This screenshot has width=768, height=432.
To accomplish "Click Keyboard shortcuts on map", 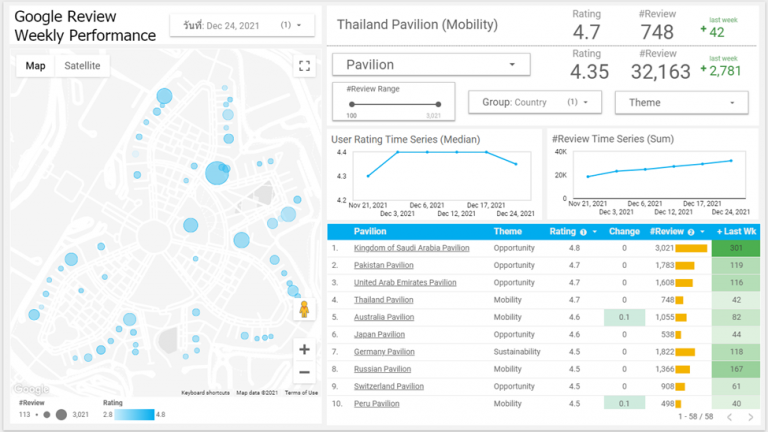I will [205, 393].
